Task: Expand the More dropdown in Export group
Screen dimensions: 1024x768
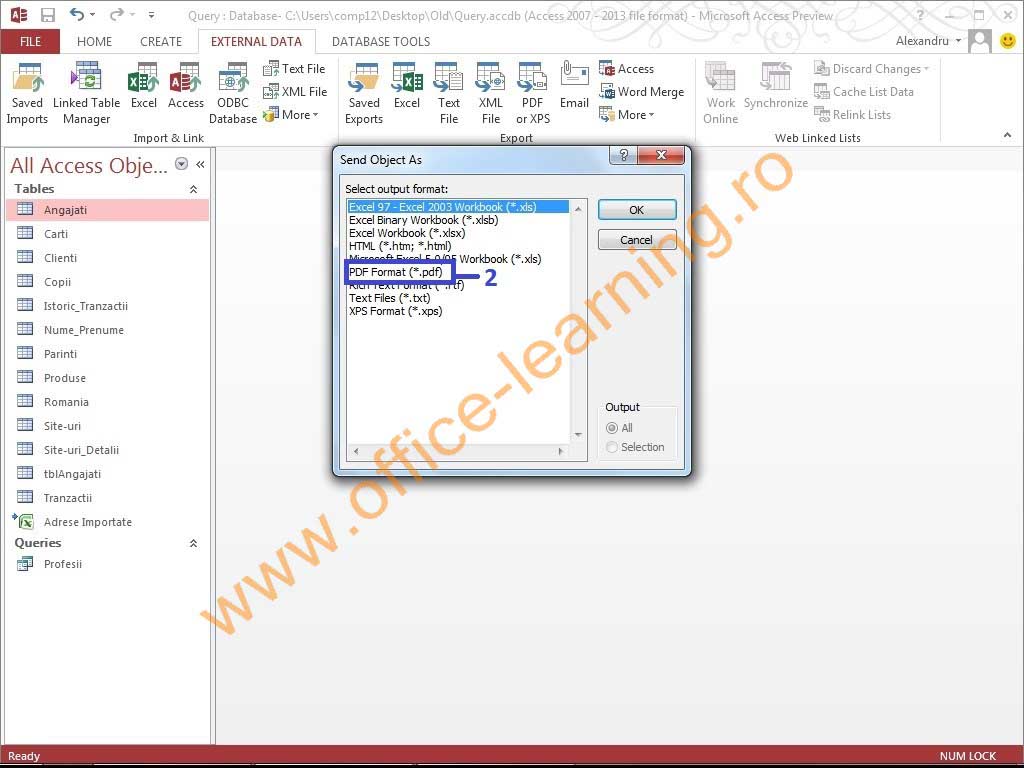Action: pyautogui.click(x=627, y=115)
